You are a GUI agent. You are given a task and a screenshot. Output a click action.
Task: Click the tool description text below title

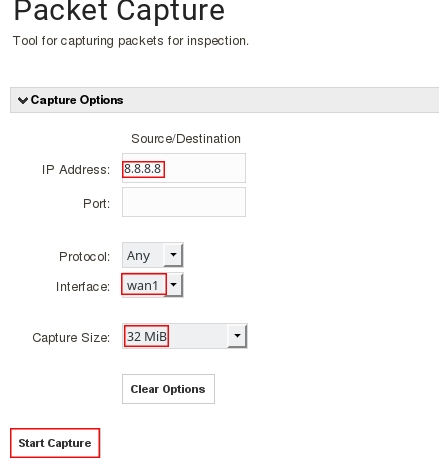pos(131,41)
